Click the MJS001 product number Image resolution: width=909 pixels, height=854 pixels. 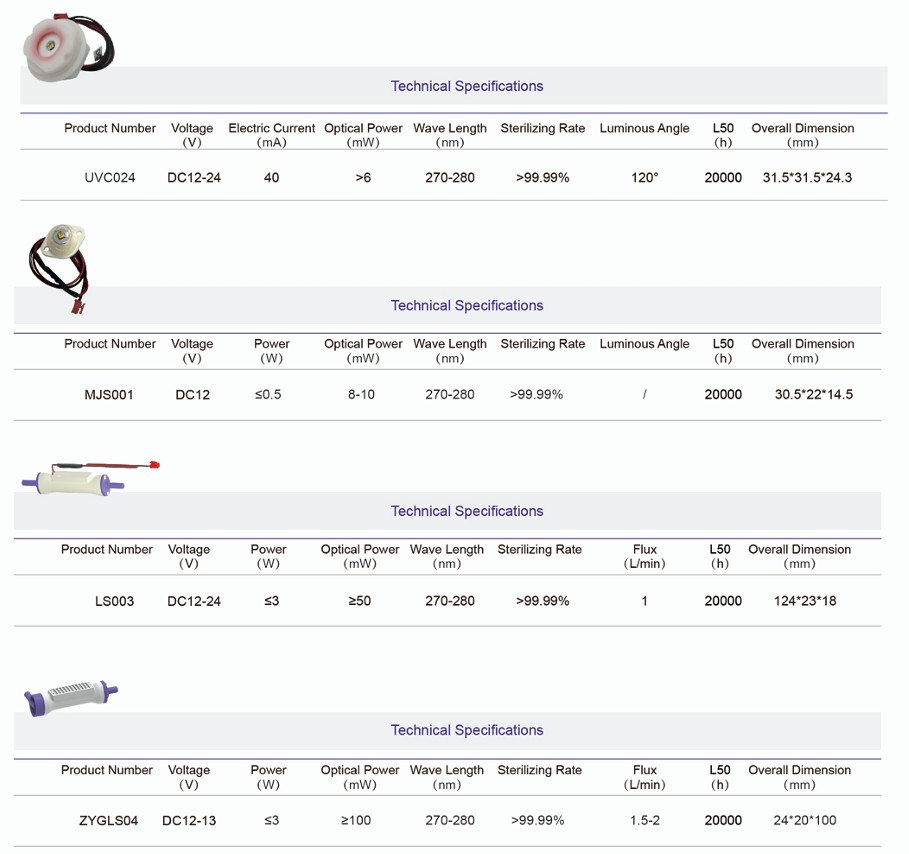tap(109, 394)
